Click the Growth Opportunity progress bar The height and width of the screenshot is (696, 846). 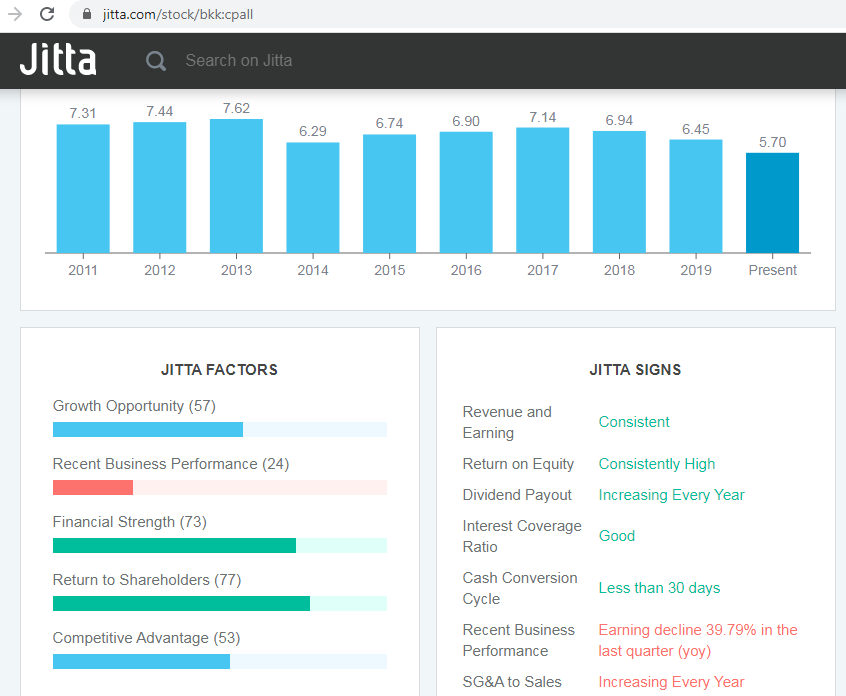(x=220, y=429)
